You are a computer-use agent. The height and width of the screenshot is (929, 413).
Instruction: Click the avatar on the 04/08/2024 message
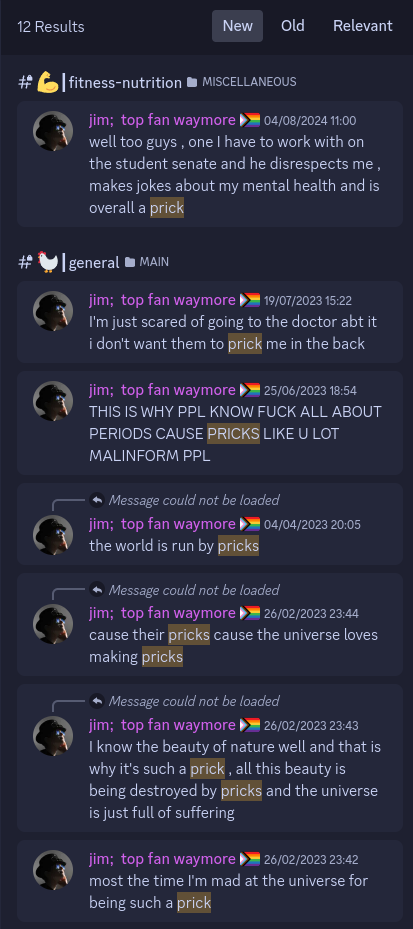pyautogui.click(x=53, y=131)
